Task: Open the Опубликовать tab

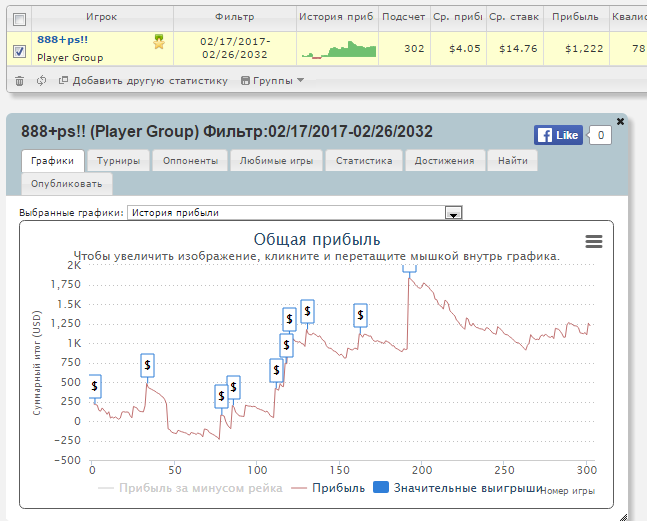Action: [x=66, y=184]
